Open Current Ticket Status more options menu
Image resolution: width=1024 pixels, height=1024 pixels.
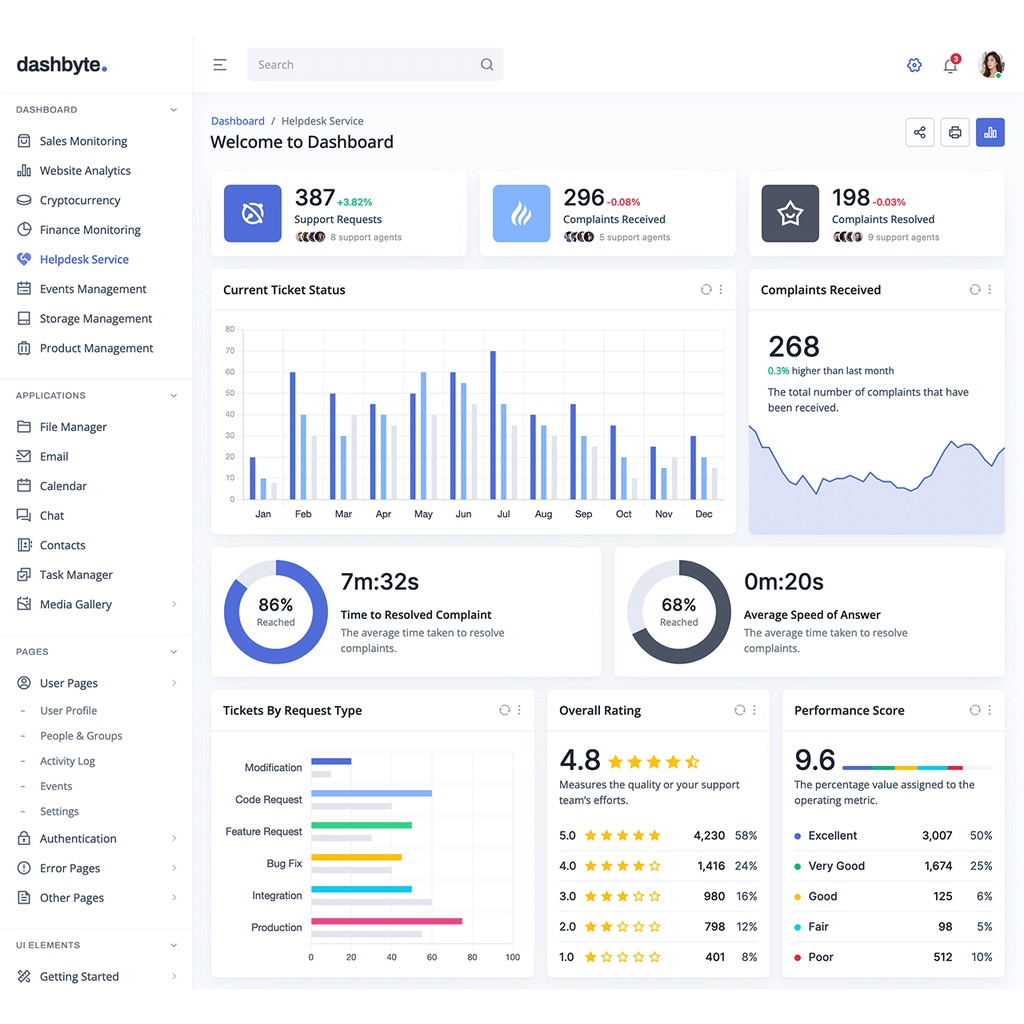coord(721,289)
